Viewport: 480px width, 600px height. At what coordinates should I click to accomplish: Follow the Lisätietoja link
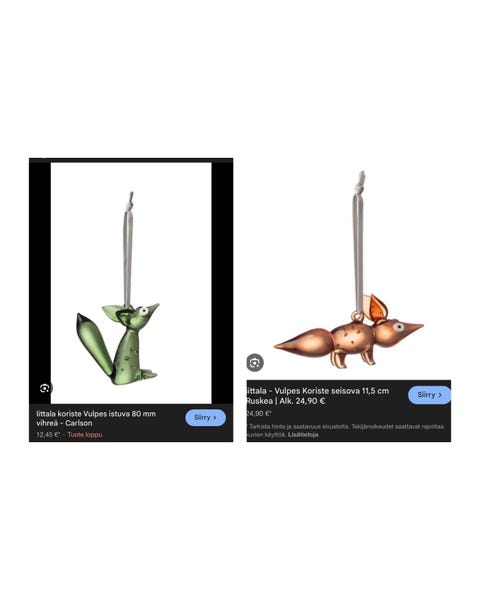303,434
